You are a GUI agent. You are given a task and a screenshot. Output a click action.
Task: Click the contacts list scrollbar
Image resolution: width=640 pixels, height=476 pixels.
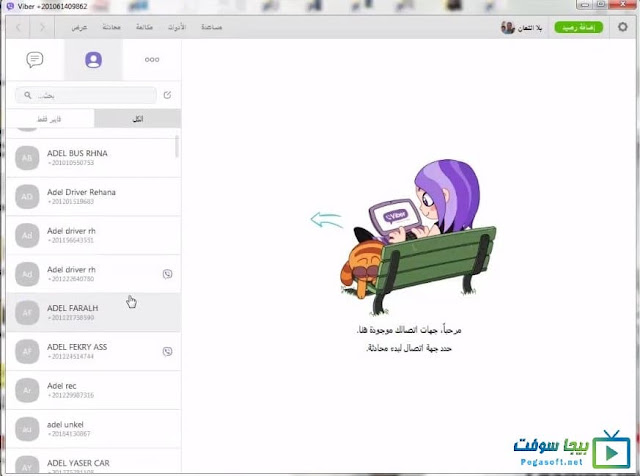177,146
